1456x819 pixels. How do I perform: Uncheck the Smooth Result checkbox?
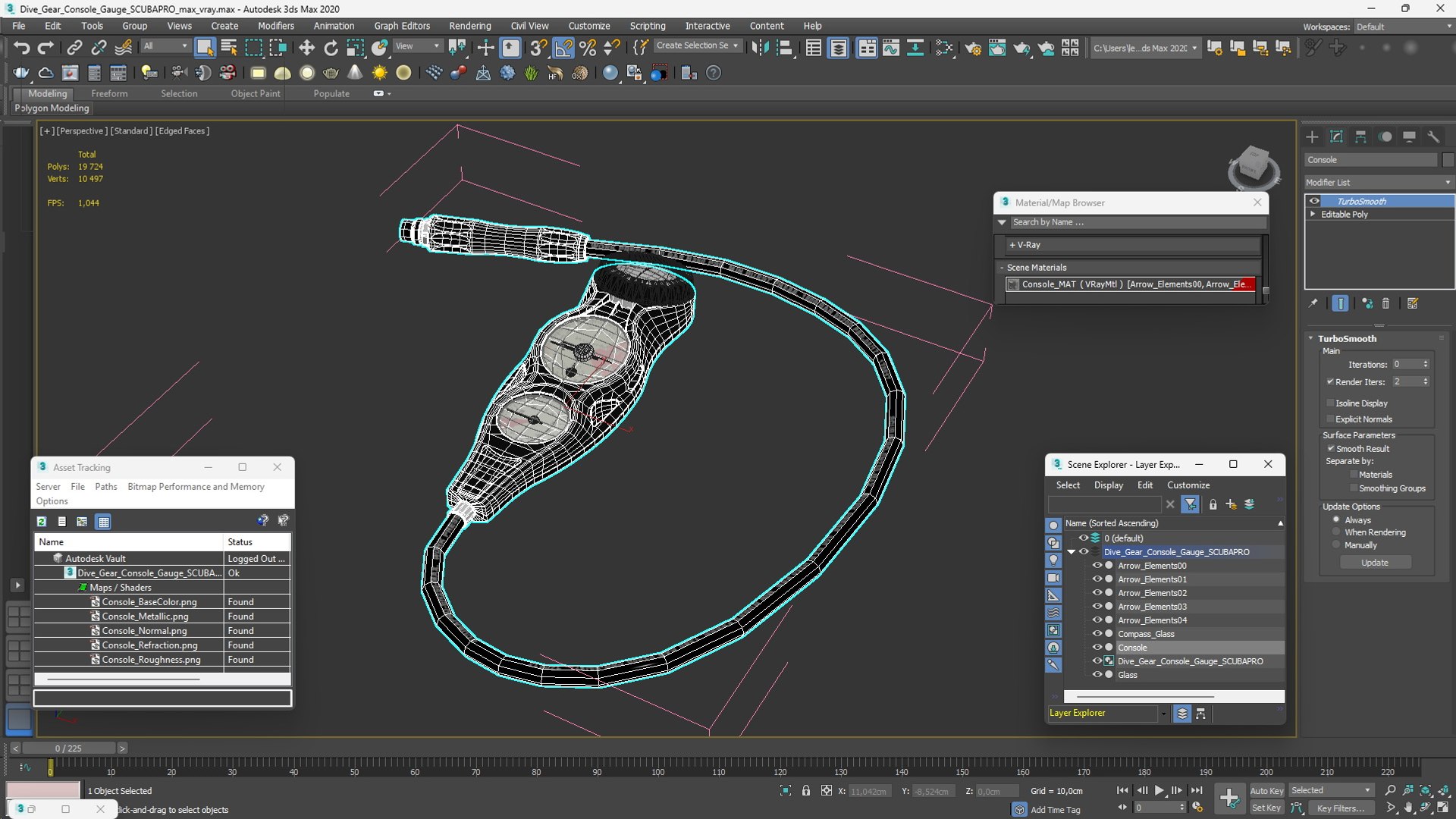coord(1330,449)
